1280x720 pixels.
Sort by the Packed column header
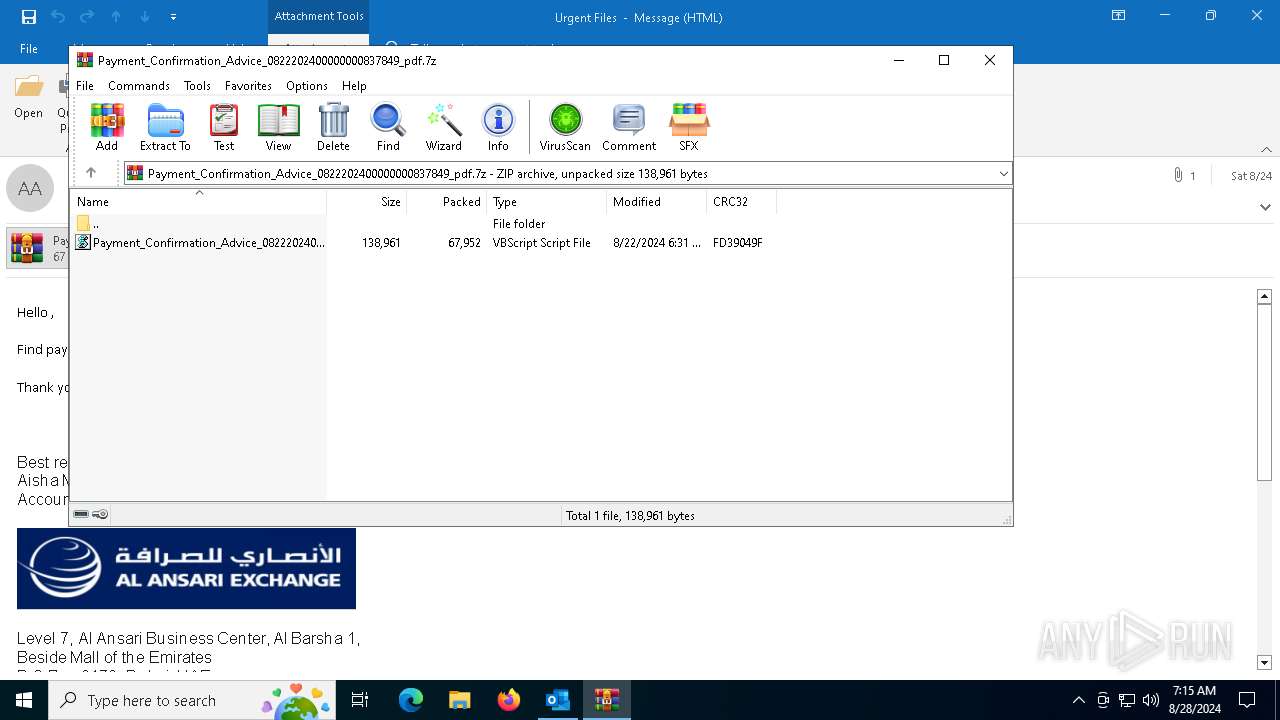[447, 202]
